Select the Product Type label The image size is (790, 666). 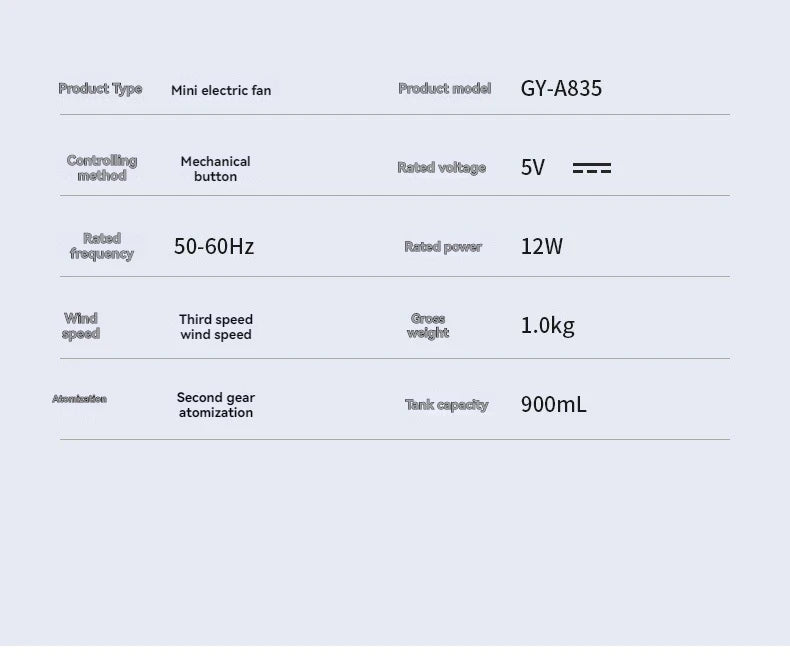pos(100,89)
